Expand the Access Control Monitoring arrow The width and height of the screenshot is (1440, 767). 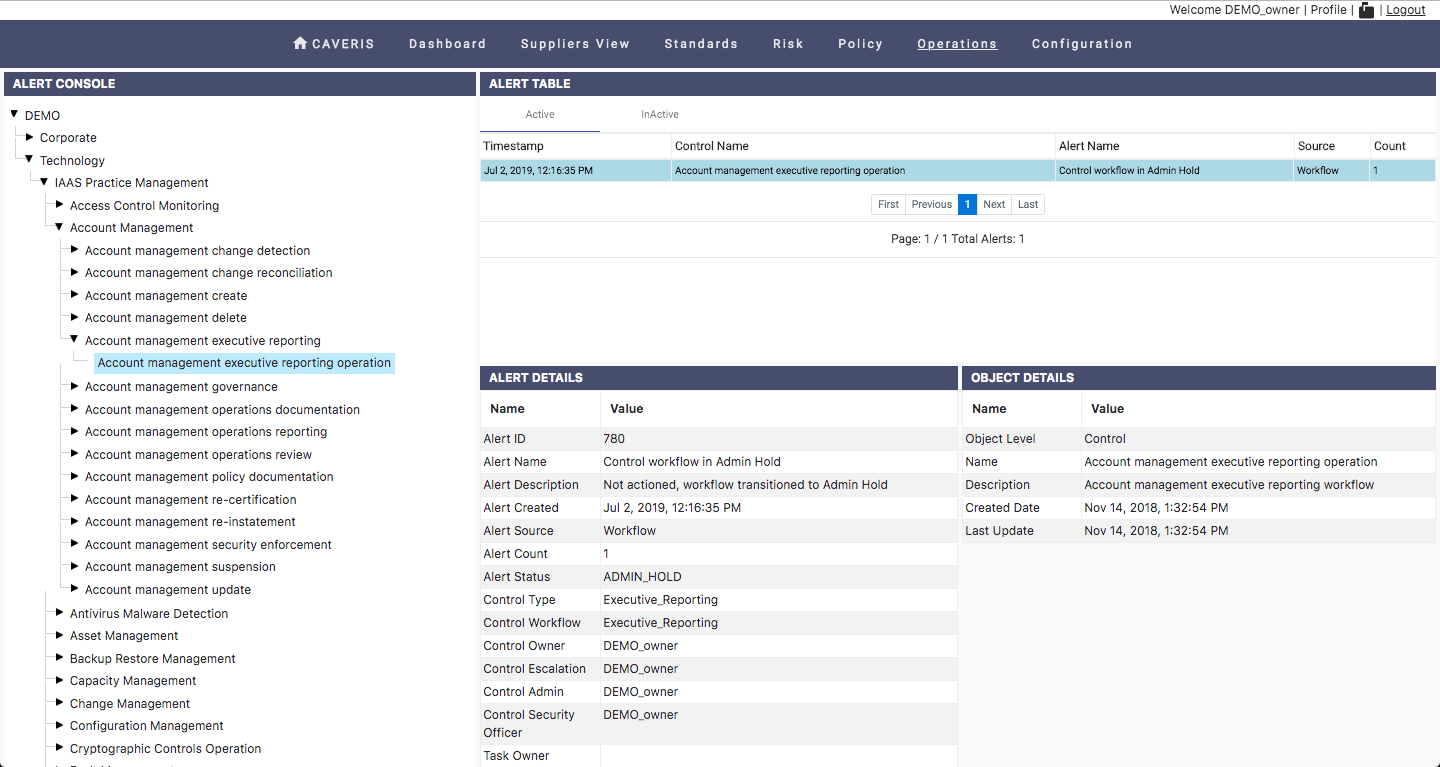[59, 205]
